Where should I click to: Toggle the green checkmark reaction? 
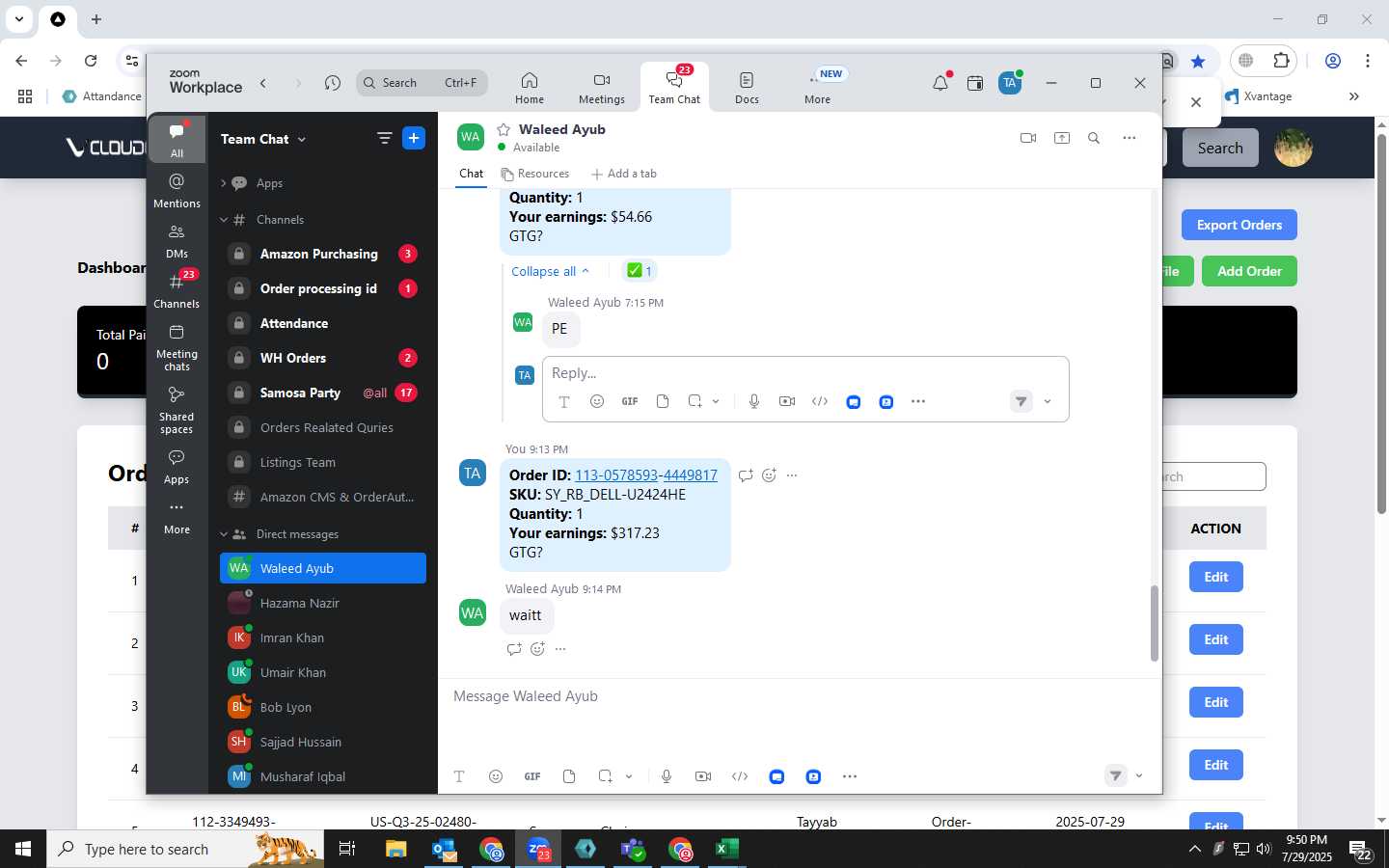pyautogui.click(x=640, y=271)
